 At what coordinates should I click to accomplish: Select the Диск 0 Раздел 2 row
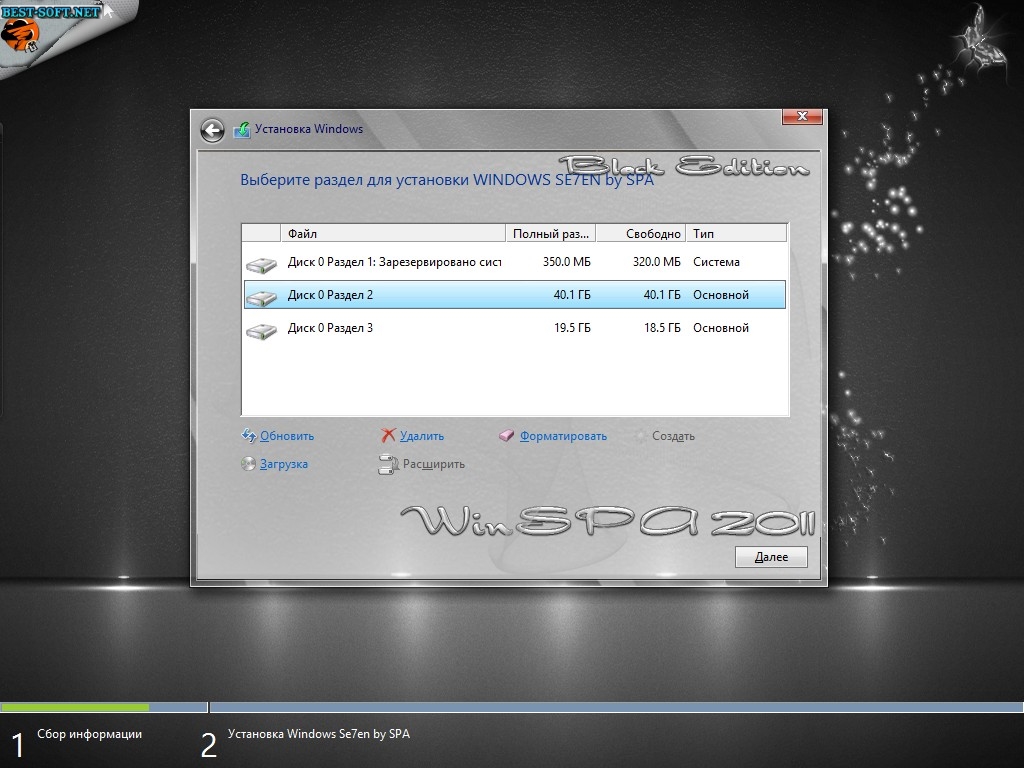point(515,295)
